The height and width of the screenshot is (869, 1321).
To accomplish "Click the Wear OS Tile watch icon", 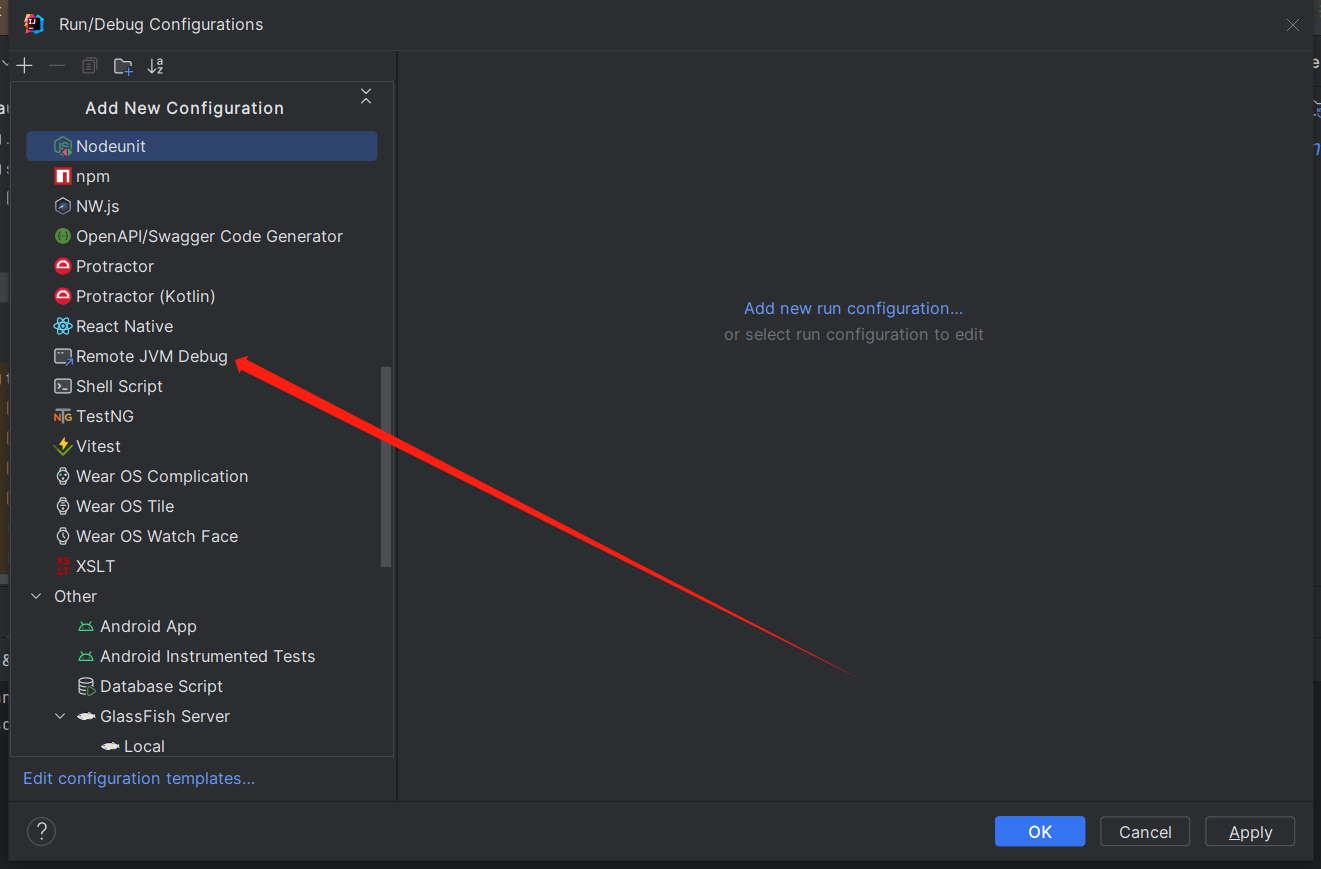I will coord(63,506).
